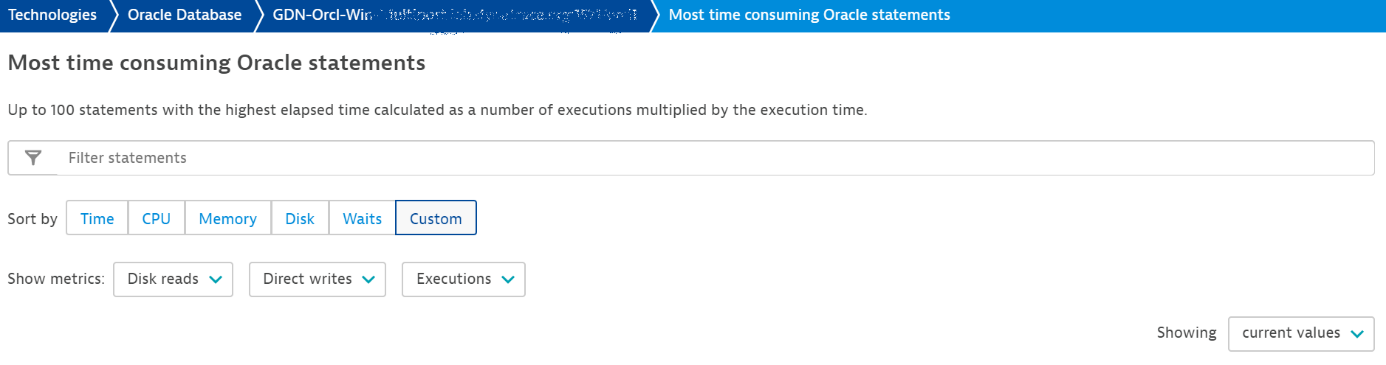Click the Direct writes dropdown chevron
Image resolution: width=1386 pixels, height=365 pixels.
click(x=369, y=280)
